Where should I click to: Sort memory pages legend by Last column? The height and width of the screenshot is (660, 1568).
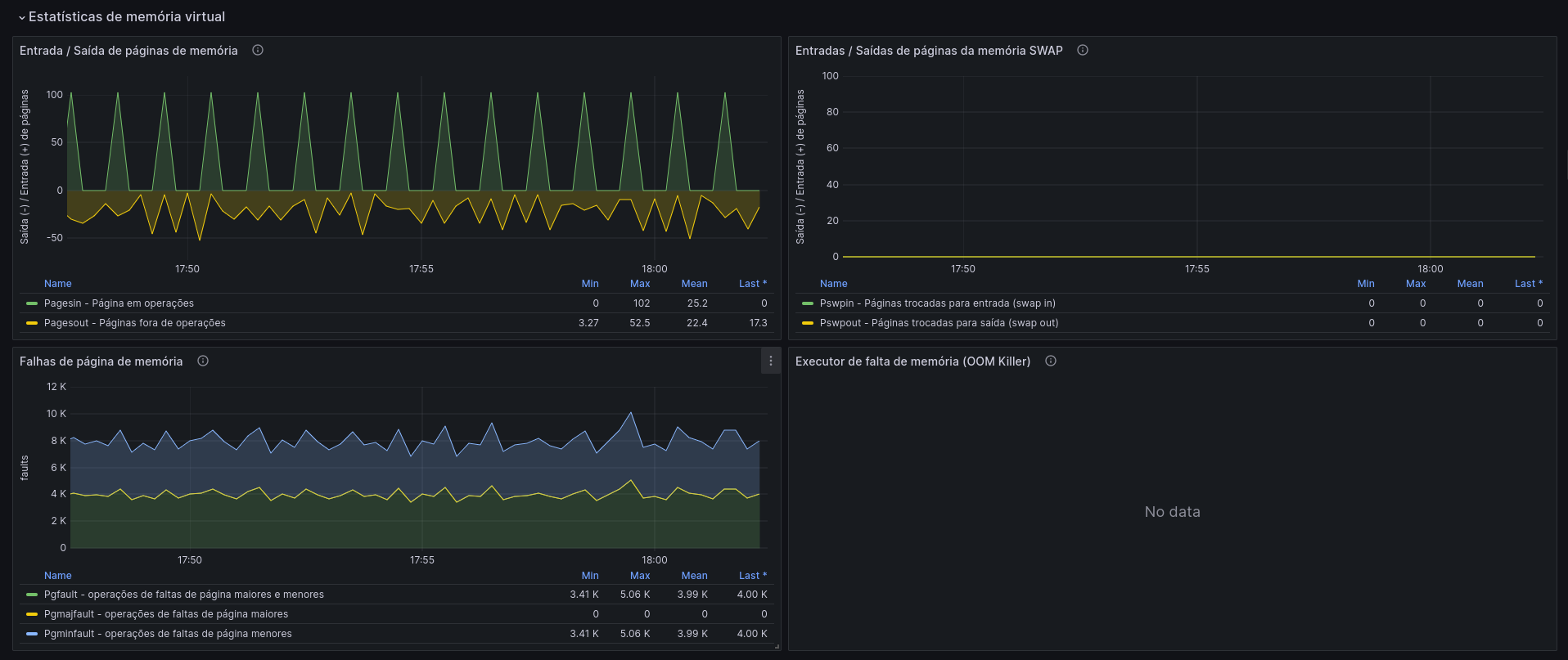pyautogui.click(x=753, y=284)
